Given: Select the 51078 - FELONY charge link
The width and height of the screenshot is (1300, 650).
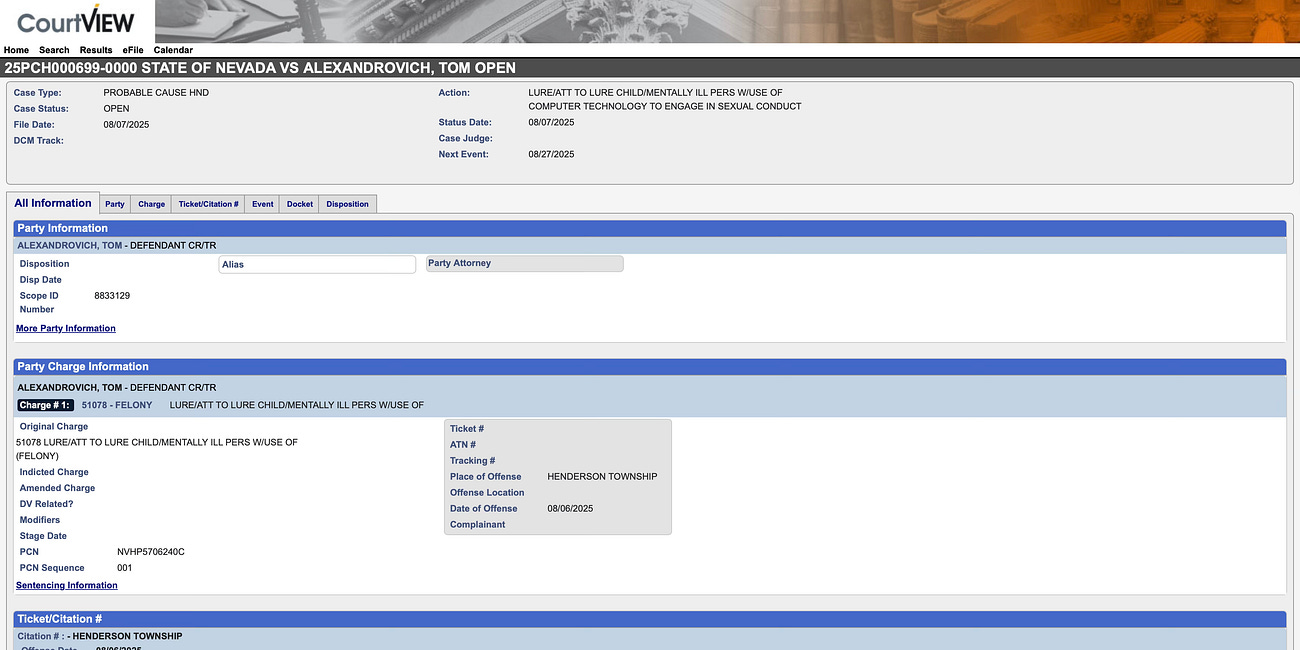Looking at the screenshot, I should 117,404.
